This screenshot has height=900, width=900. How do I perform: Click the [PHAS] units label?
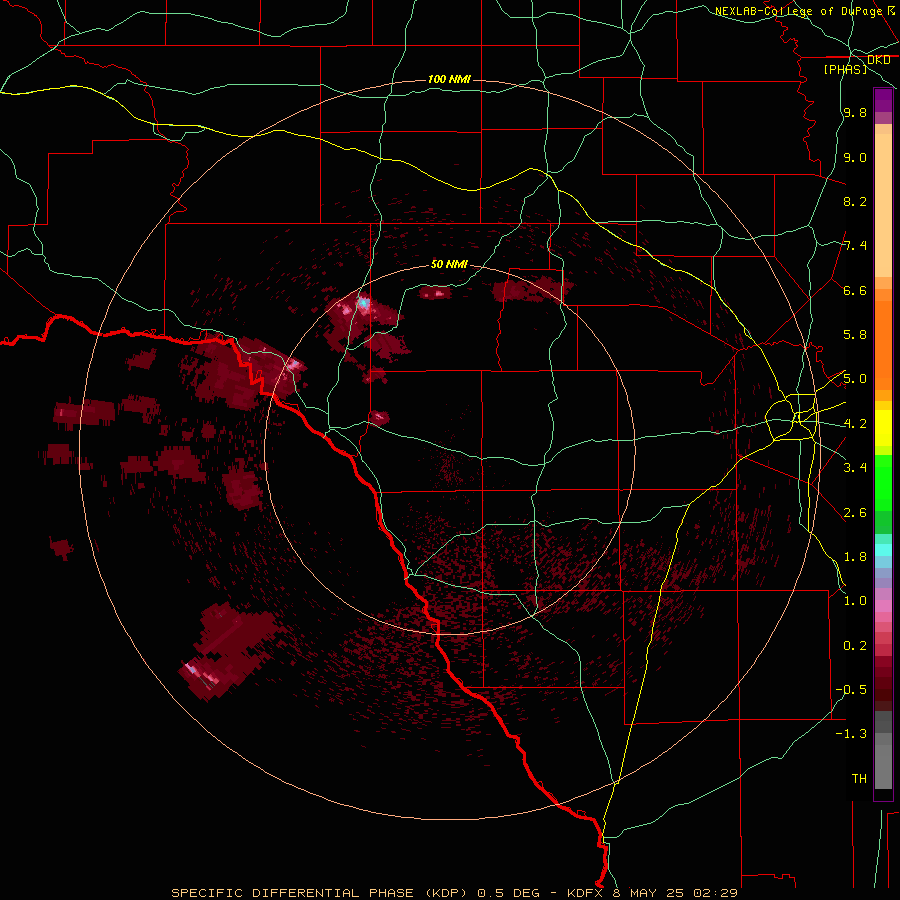[845, 69]
